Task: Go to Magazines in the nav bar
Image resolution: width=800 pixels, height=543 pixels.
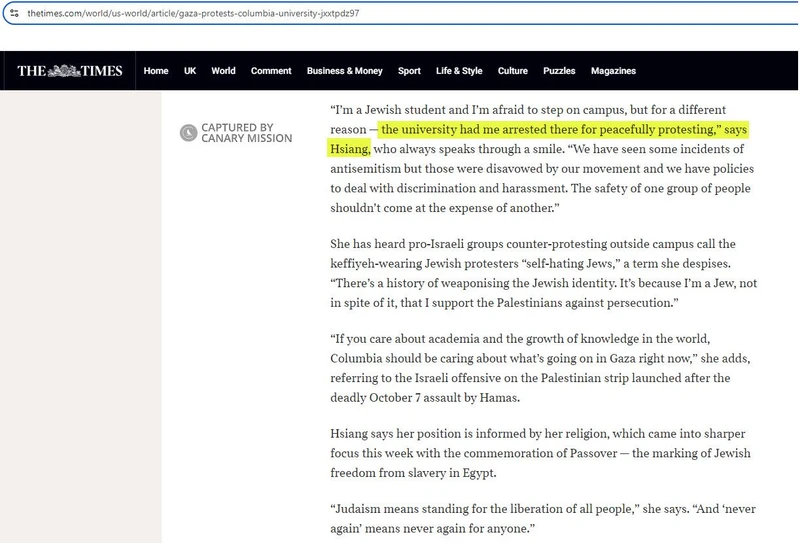Action: tap(613, 71)
